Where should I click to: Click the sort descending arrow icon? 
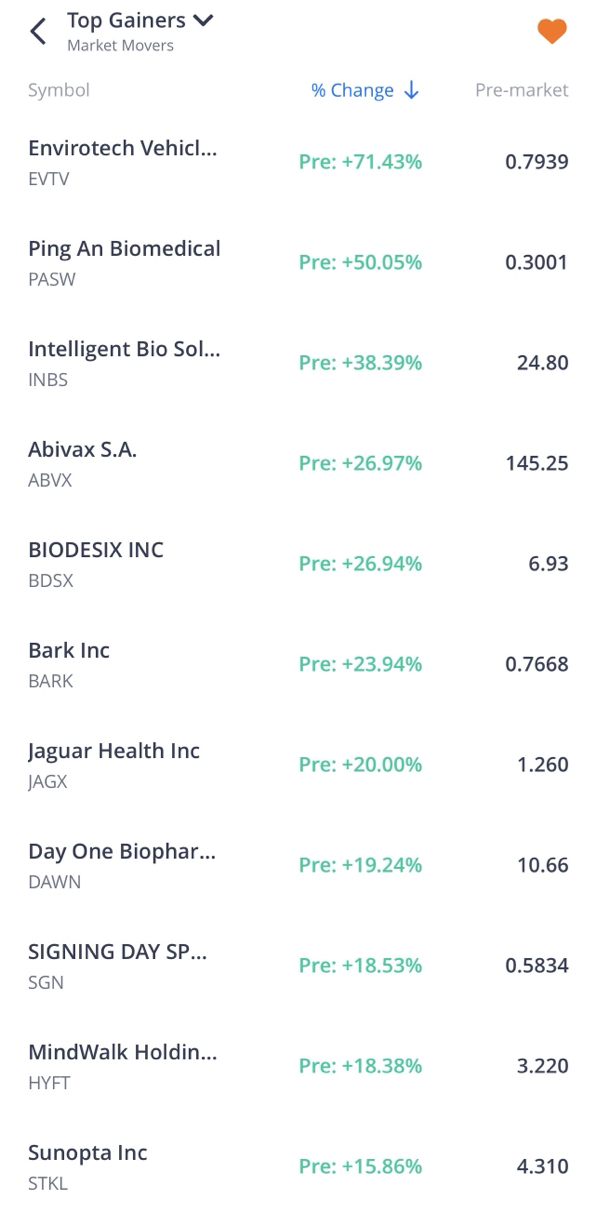pyautogui.click(x=411, y=90)
